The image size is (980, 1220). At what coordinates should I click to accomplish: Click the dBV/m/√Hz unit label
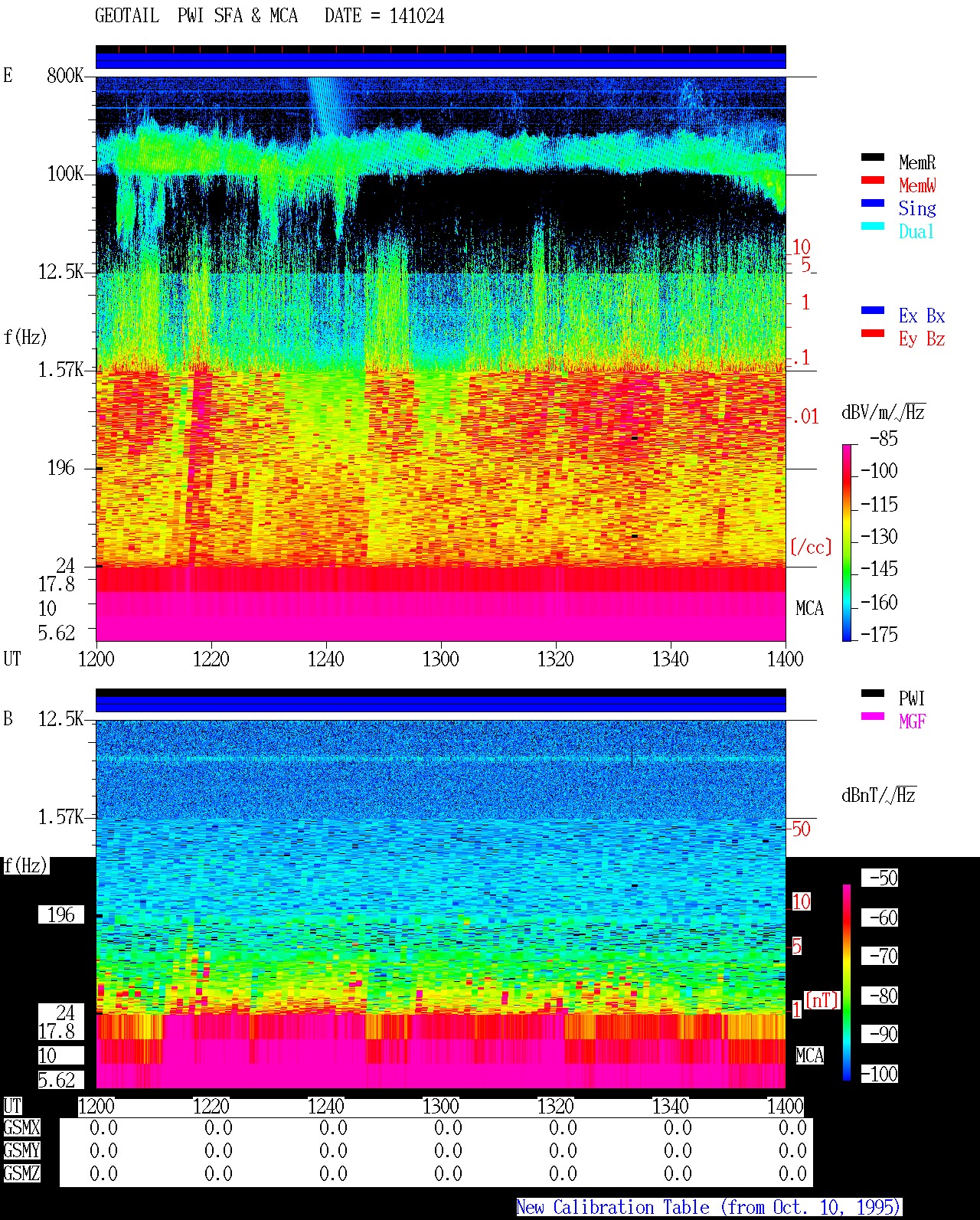point(884,412)
